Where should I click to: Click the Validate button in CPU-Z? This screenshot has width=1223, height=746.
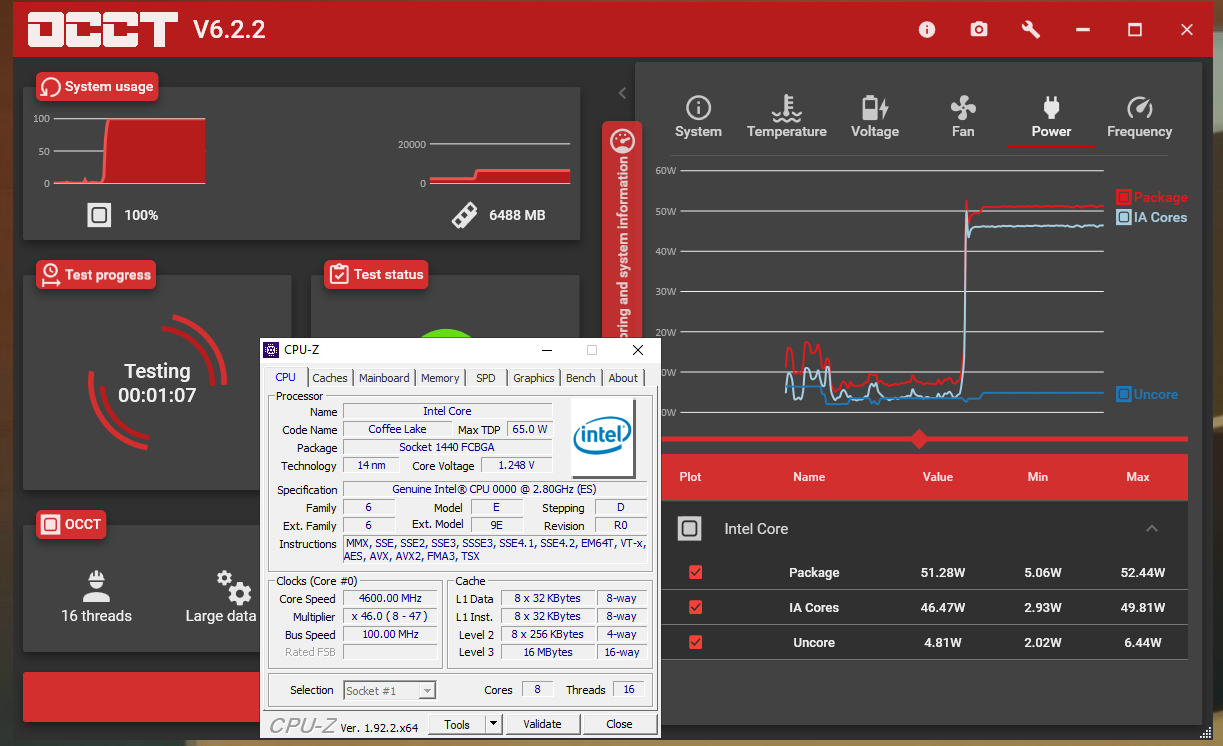tap(542, 724)
